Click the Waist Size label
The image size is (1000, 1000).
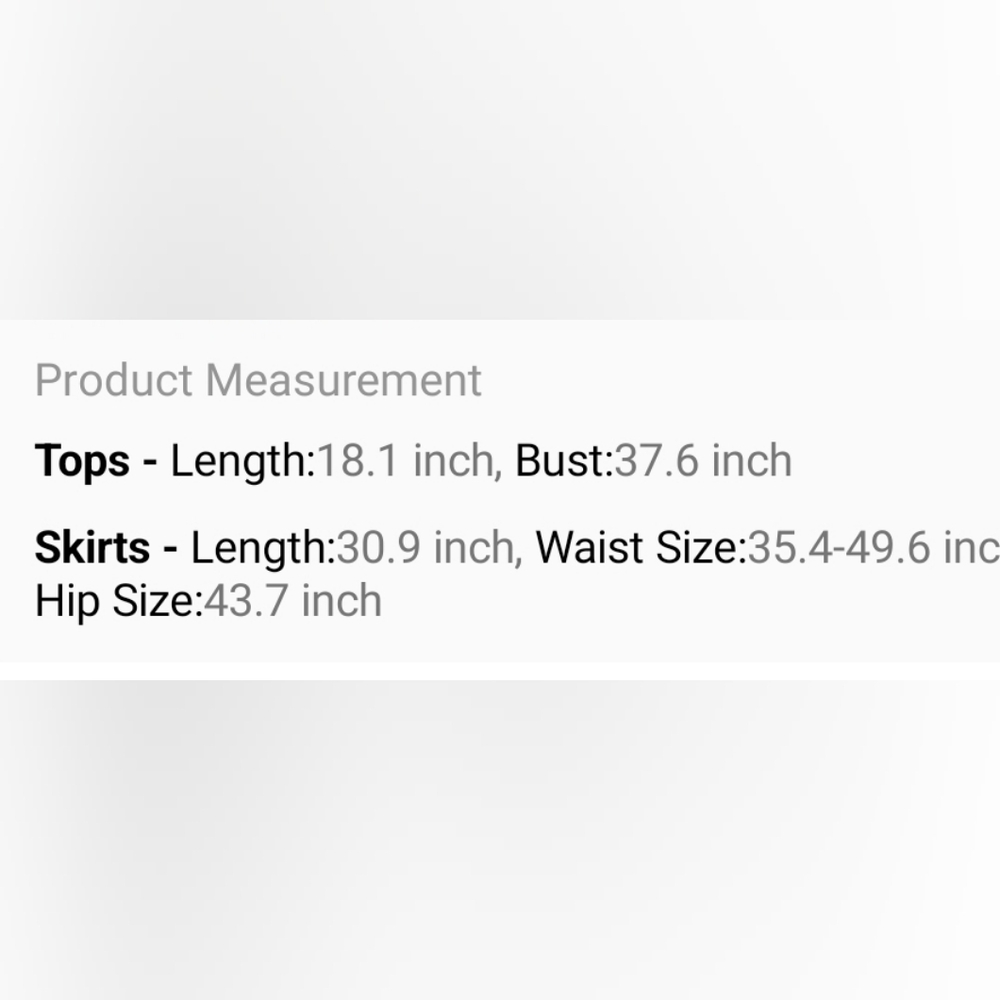(641, 548)
